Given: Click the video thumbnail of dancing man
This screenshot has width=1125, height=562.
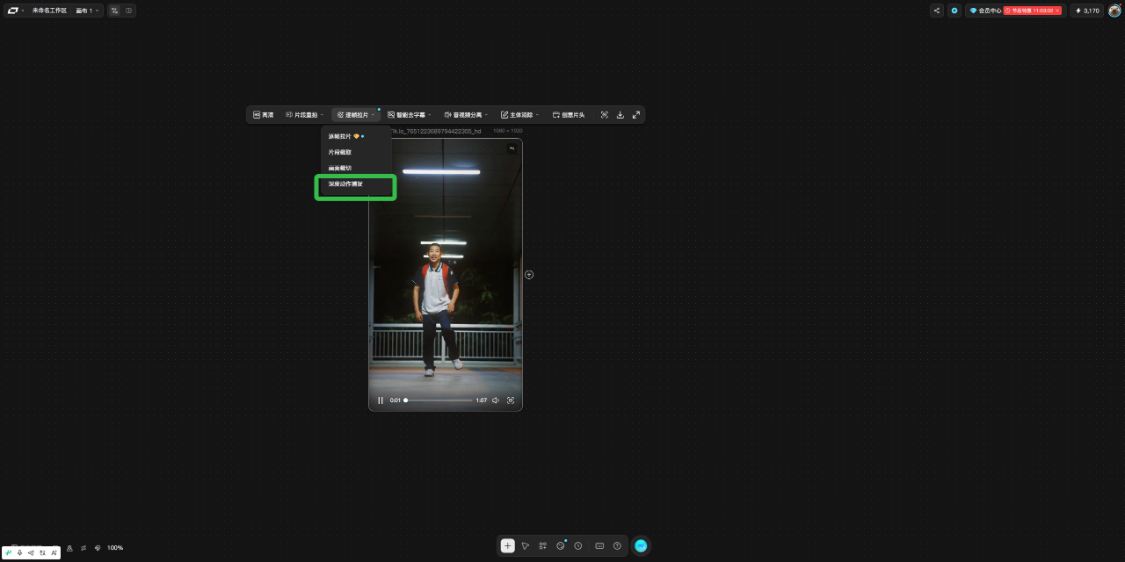Looking at the screenshot, I should [446, 274].
